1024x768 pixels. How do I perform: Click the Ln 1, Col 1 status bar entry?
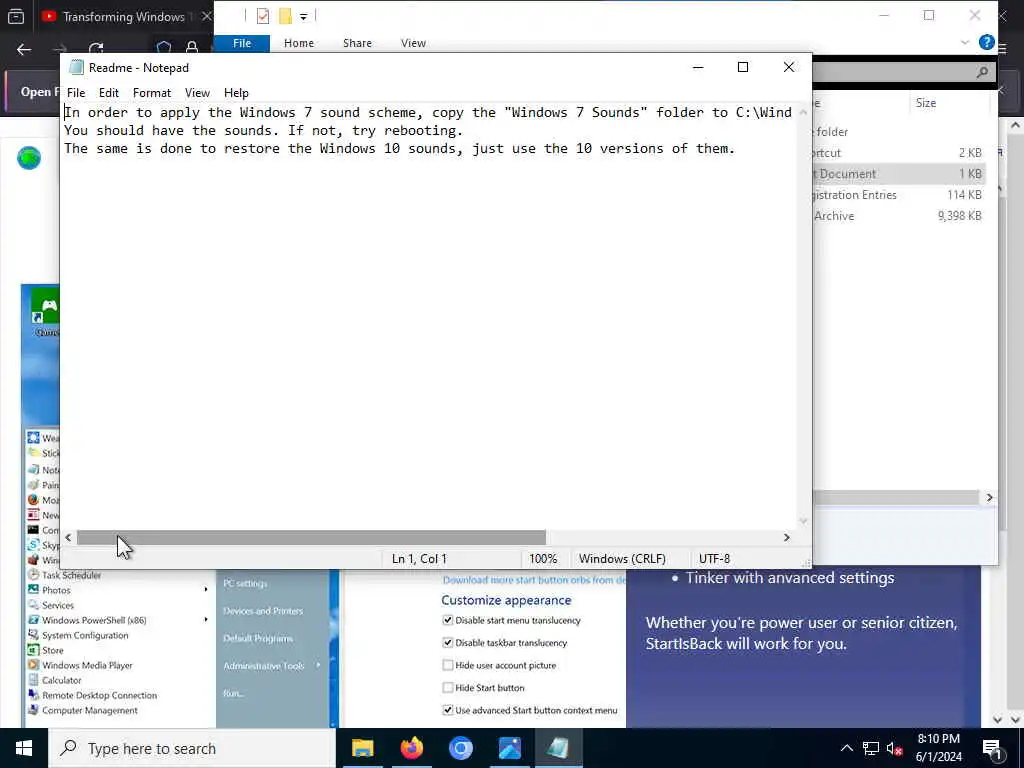419,559
